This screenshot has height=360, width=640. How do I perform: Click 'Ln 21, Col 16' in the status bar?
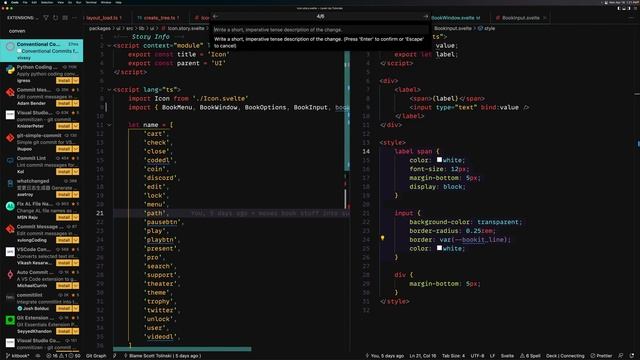[422, 356]
